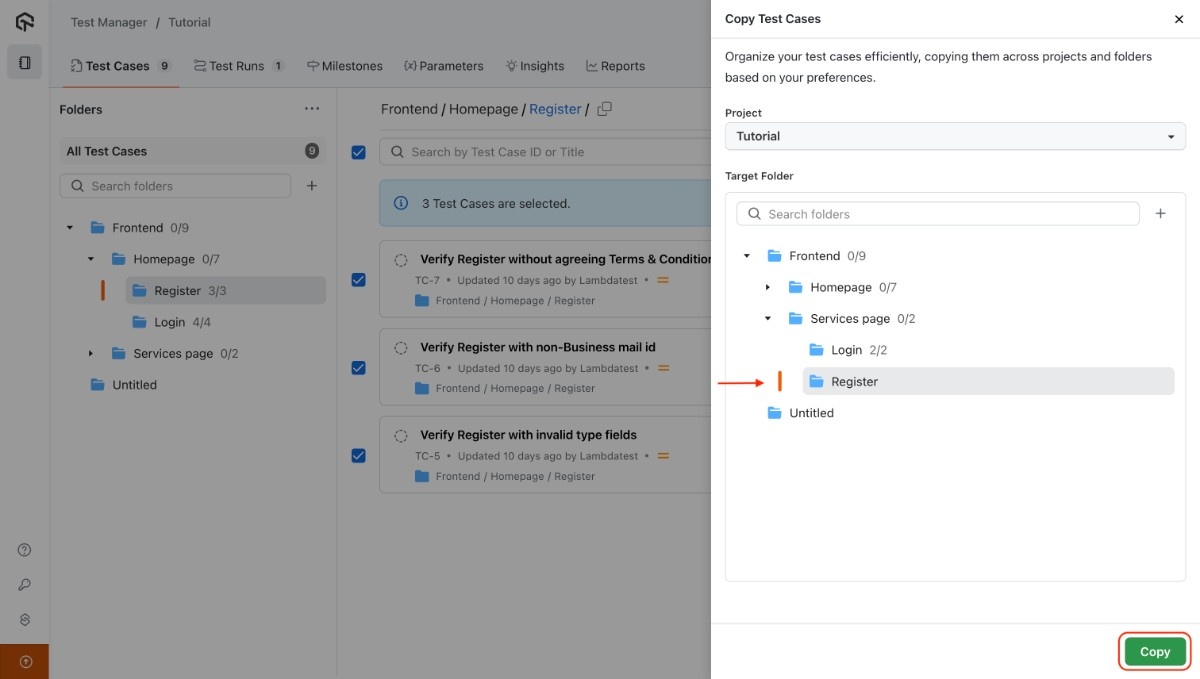1200x679 pixels.
Task: Click plus icon beside left Search folders
Action: tap(312, 186)
